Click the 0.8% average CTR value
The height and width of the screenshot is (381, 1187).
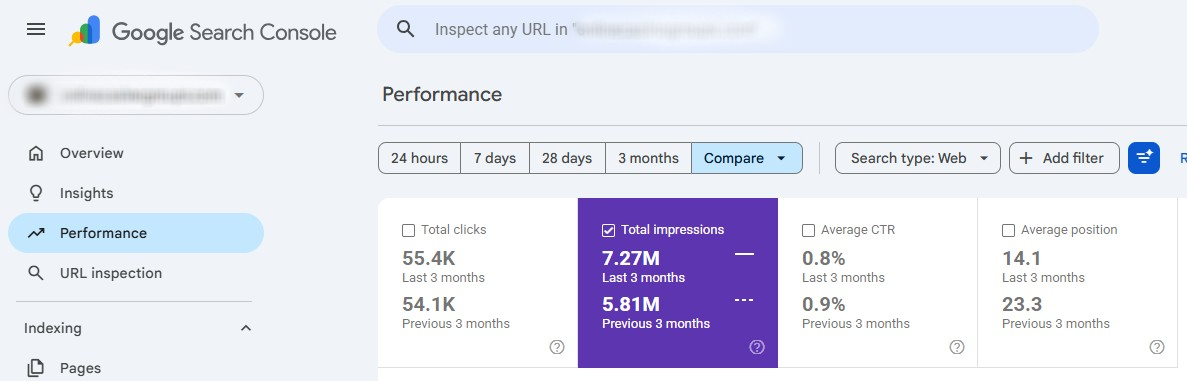824,258
